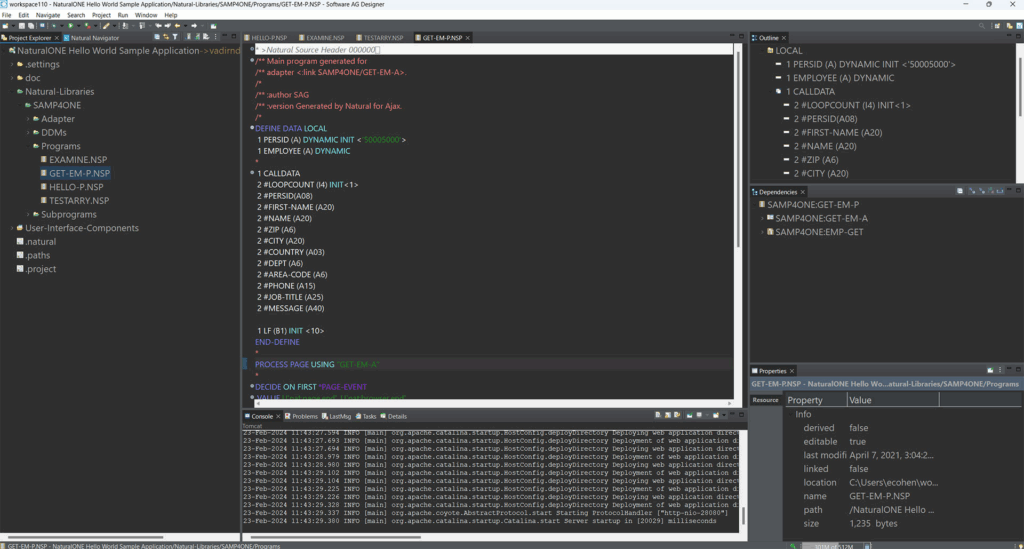Close the Project Explorer view tab
Viewport: 1024px width, 549px height.
point(57,38)
